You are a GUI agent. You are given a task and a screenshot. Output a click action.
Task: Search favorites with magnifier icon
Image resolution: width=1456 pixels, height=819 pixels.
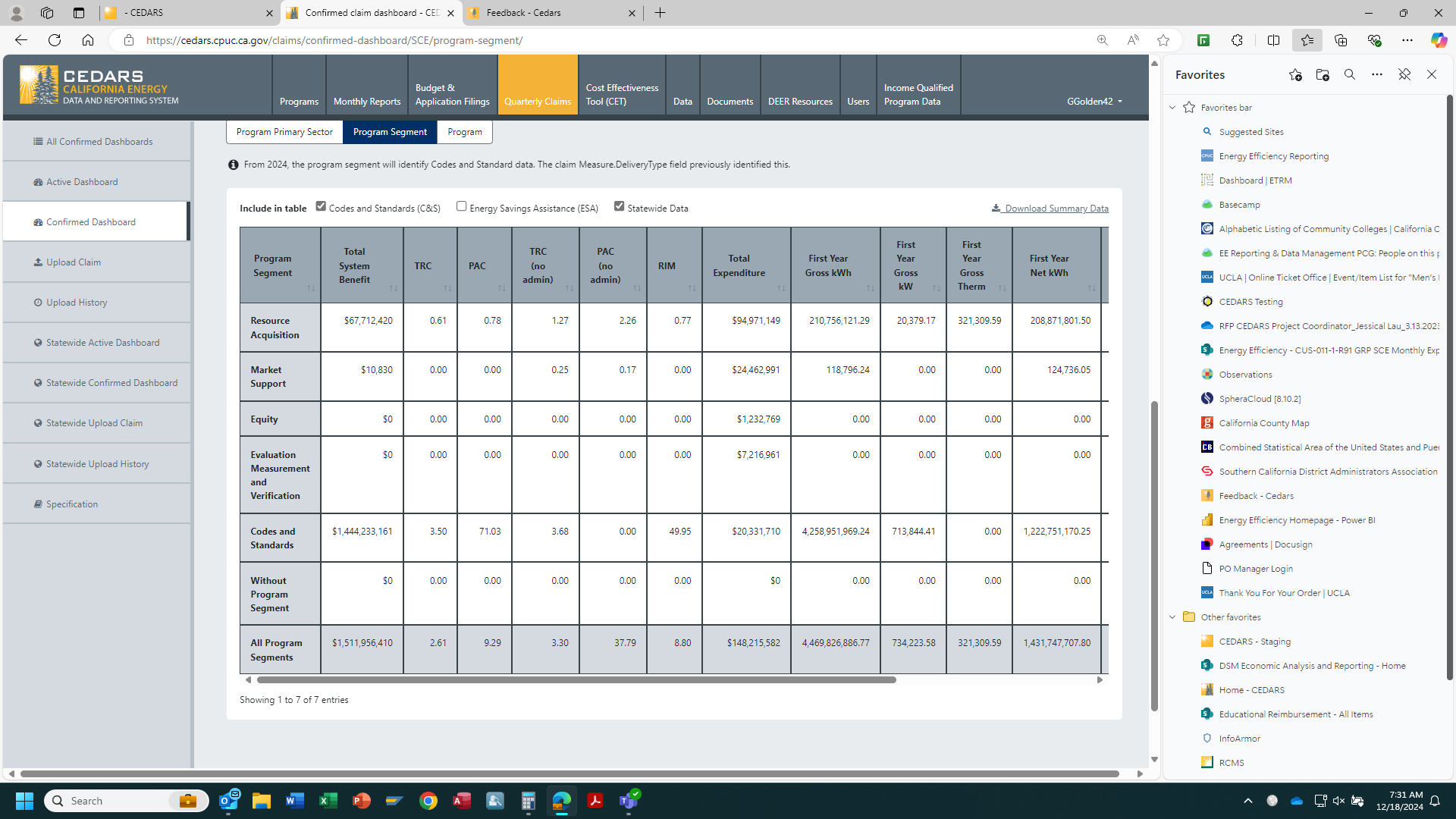coord(1349,74)
